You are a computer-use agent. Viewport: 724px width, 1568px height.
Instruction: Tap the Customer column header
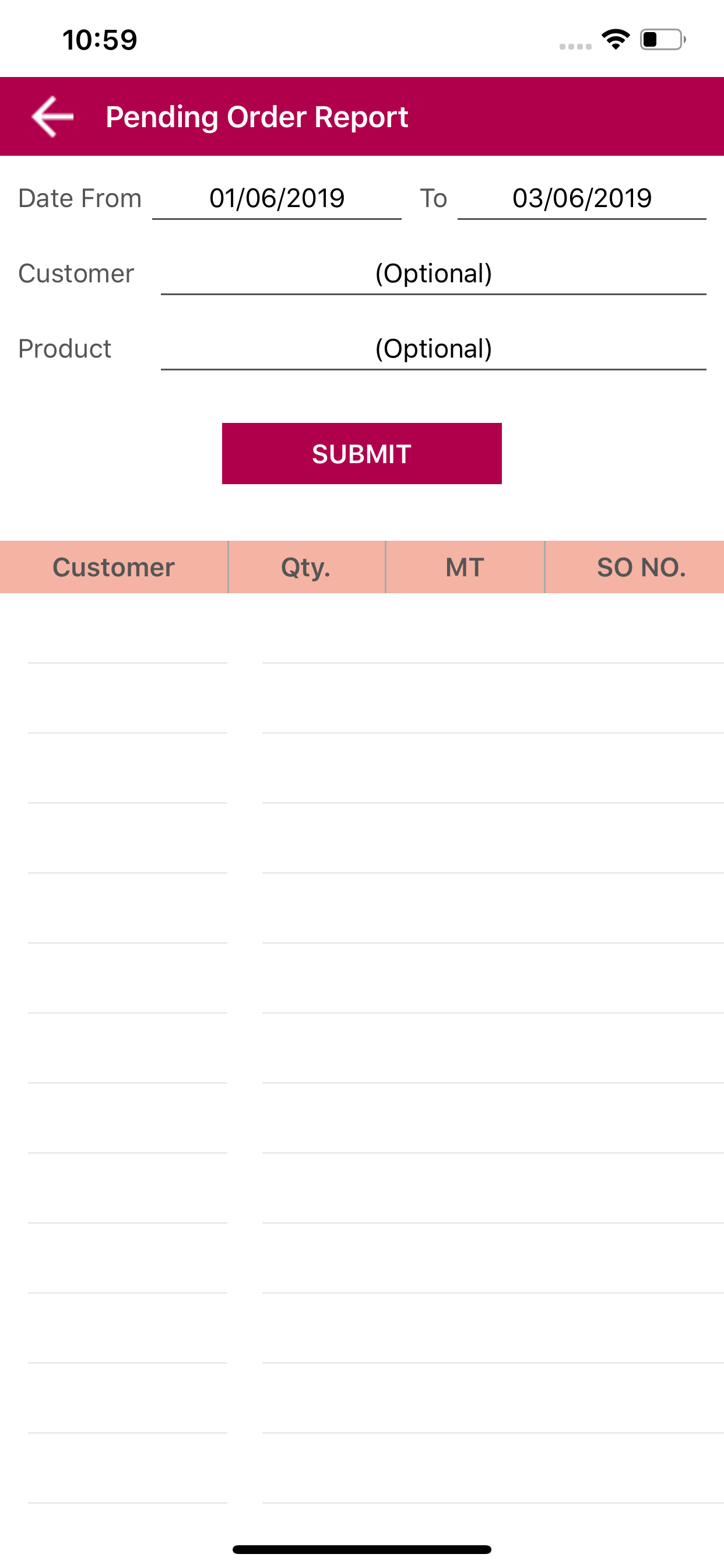[114, 566]
